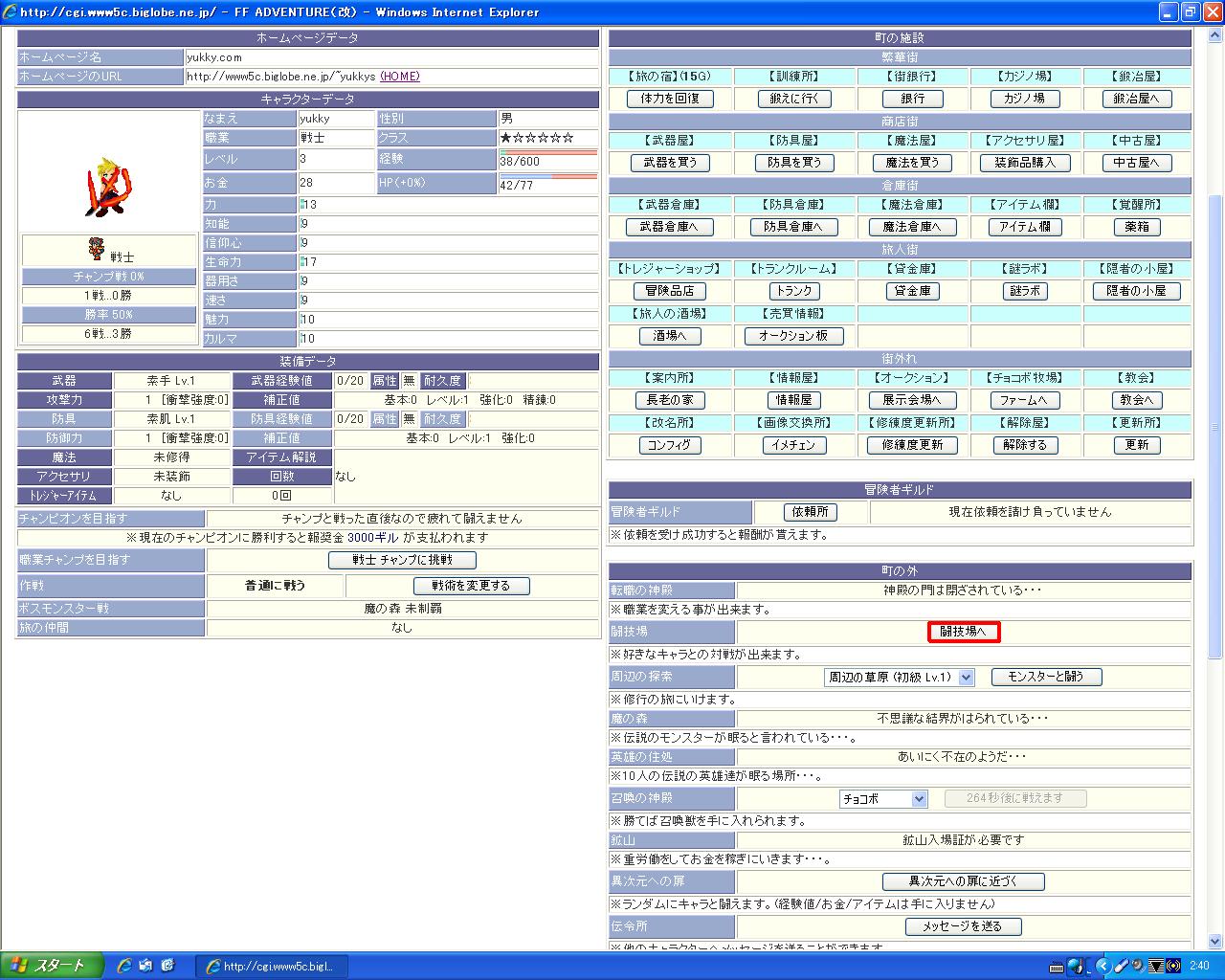Click the 魔法を買う button
Screen dimensions: 1225x980
[x=913, y=163]
